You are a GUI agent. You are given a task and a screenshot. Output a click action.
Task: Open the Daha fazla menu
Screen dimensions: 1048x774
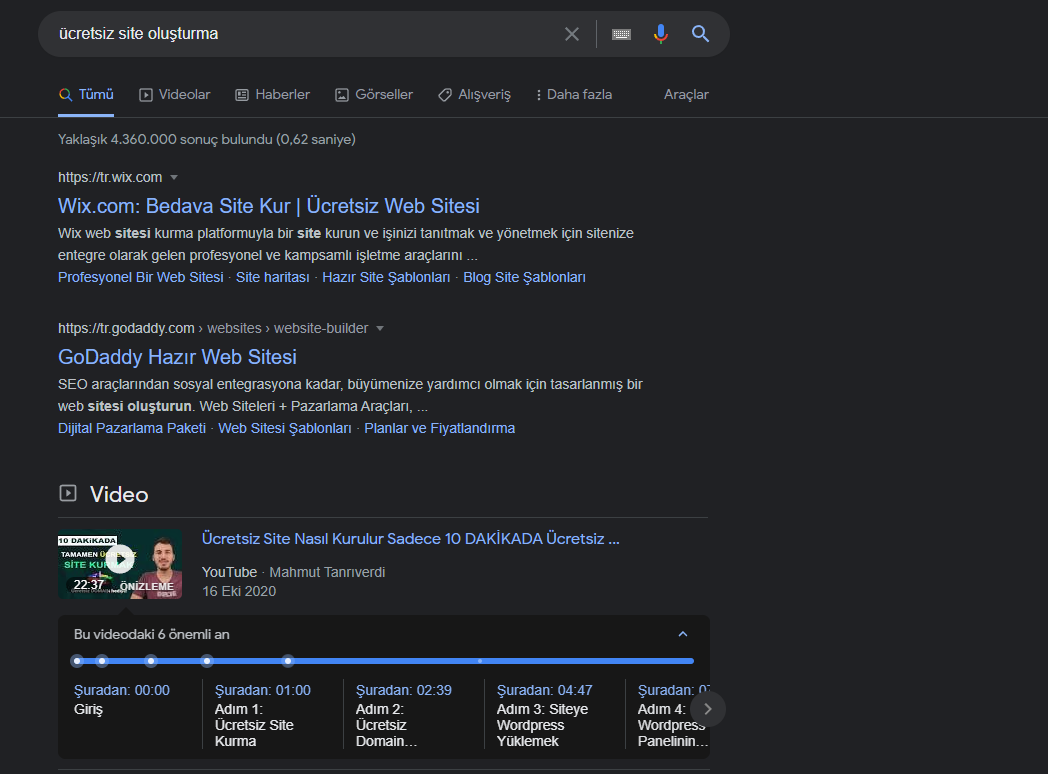tap(574, 95)
